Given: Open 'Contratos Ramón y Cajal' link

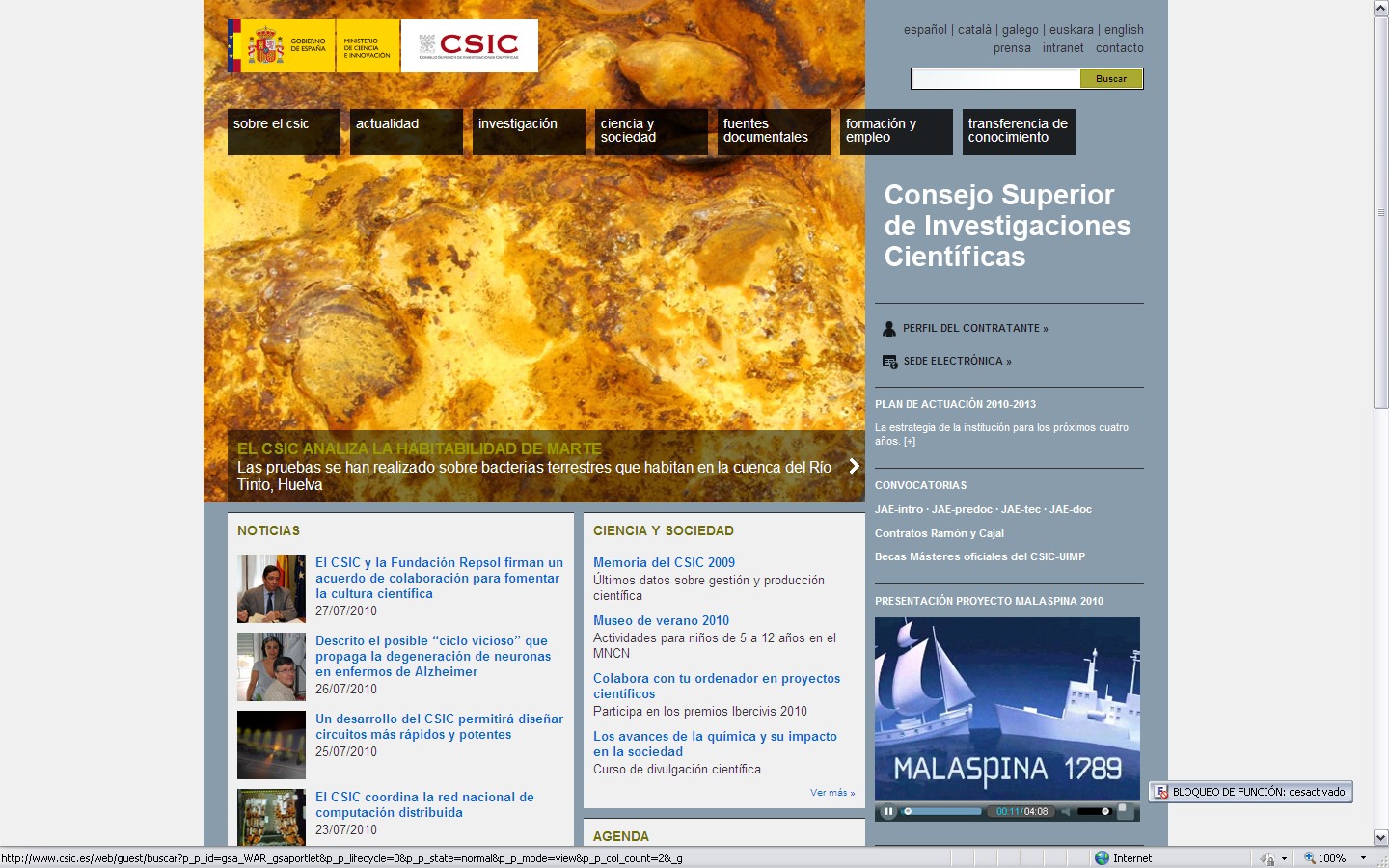Looking at the screenshot, I should tap(940, 534).
